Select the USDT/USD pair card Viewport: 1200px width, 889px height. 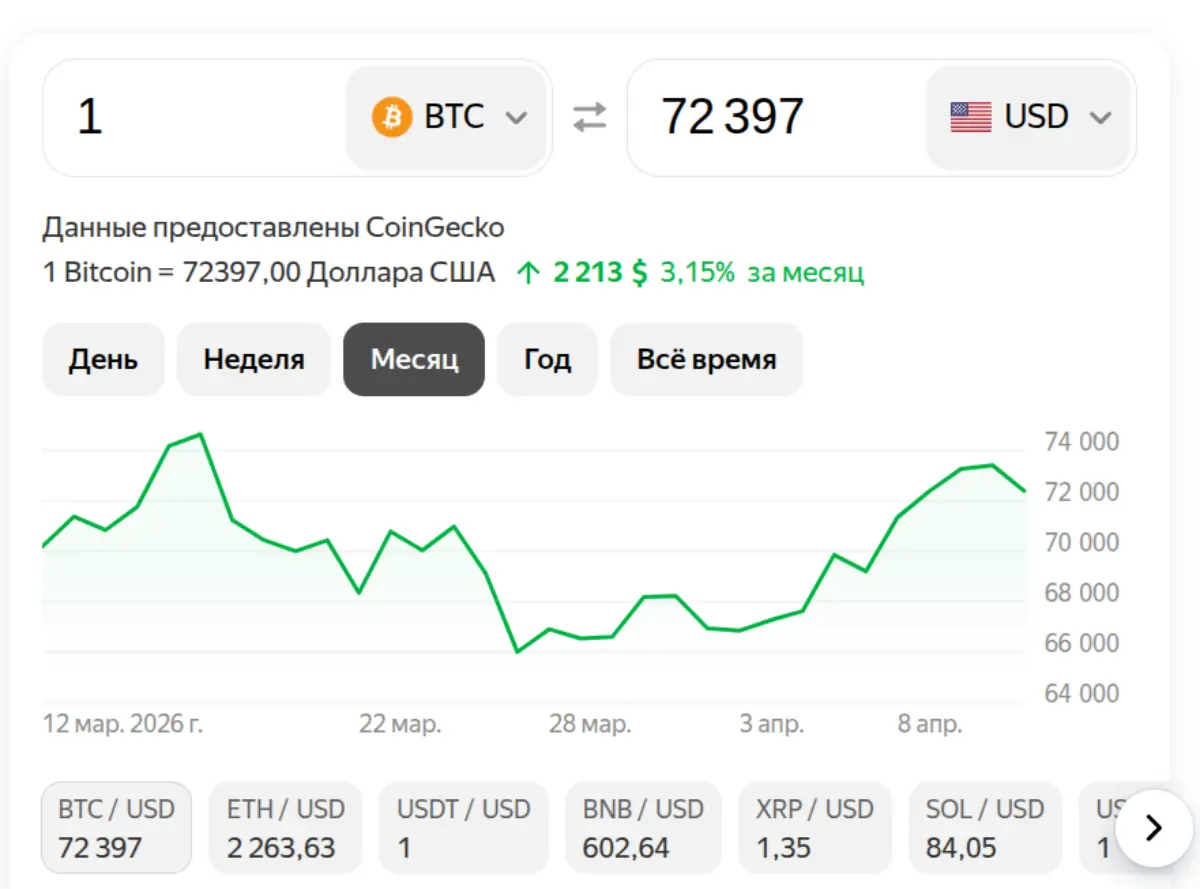coord(463,827)
